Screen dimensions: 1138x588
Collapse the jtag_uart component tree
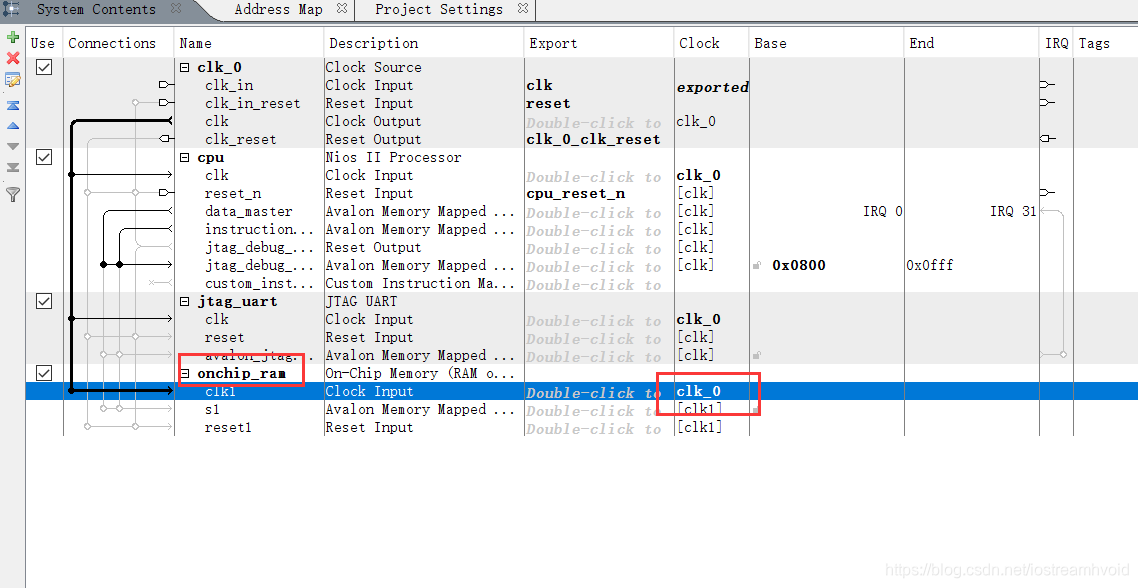(x=184, y=301)
